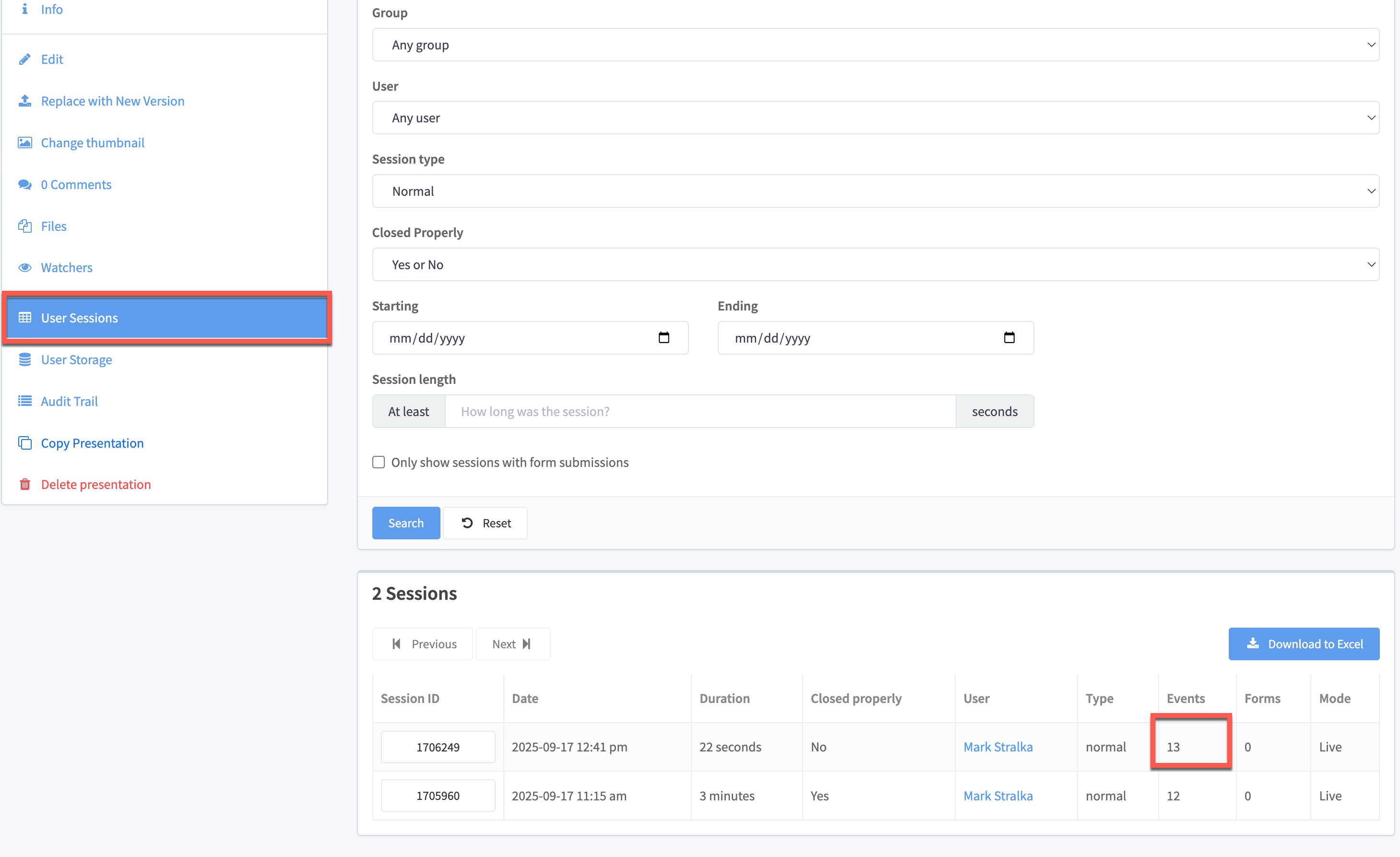
Task: Click the database icon for User Storage
Action: click(24, 360)
